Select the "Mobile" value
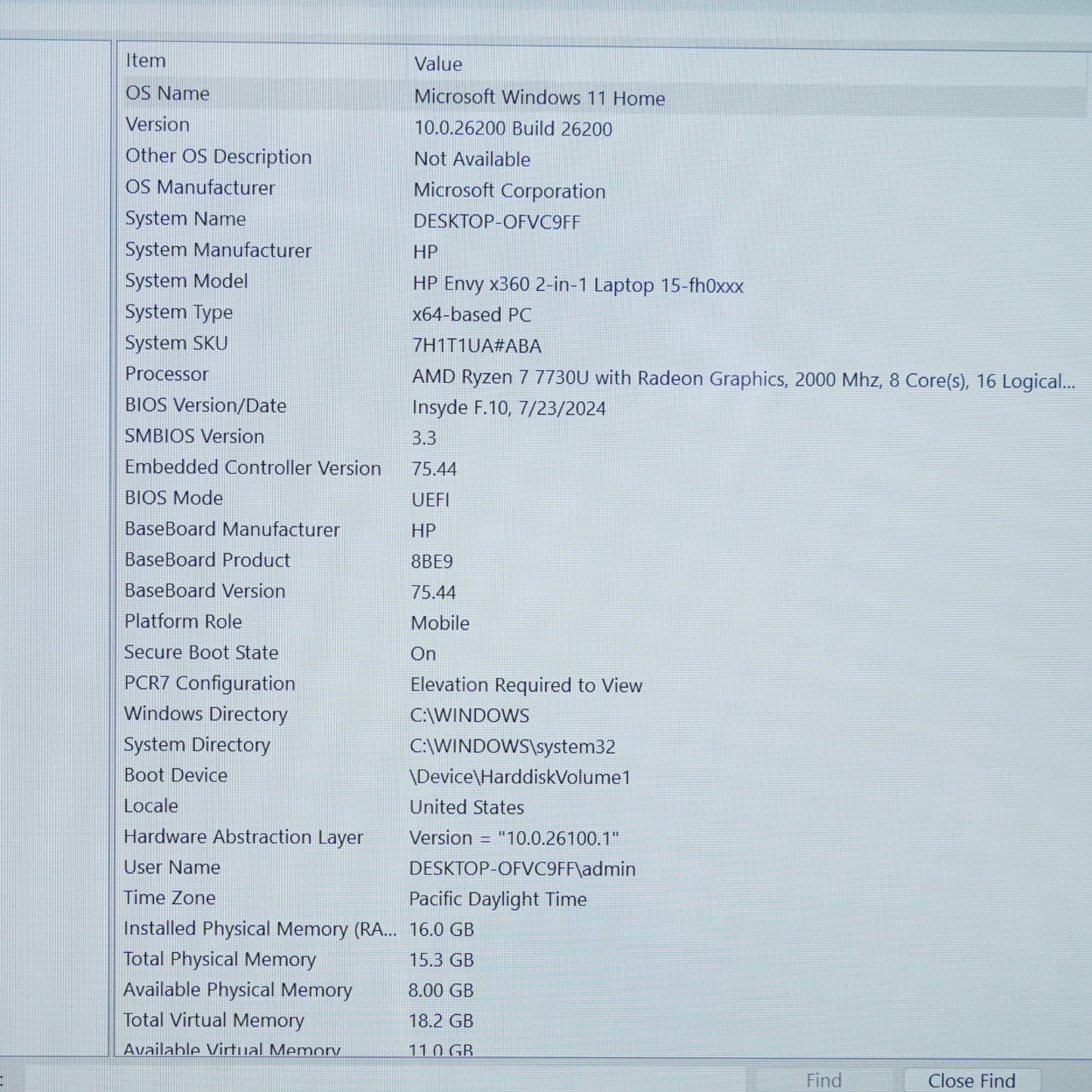The width and height of the screenshot is (1092, 1092). [441, 623]
